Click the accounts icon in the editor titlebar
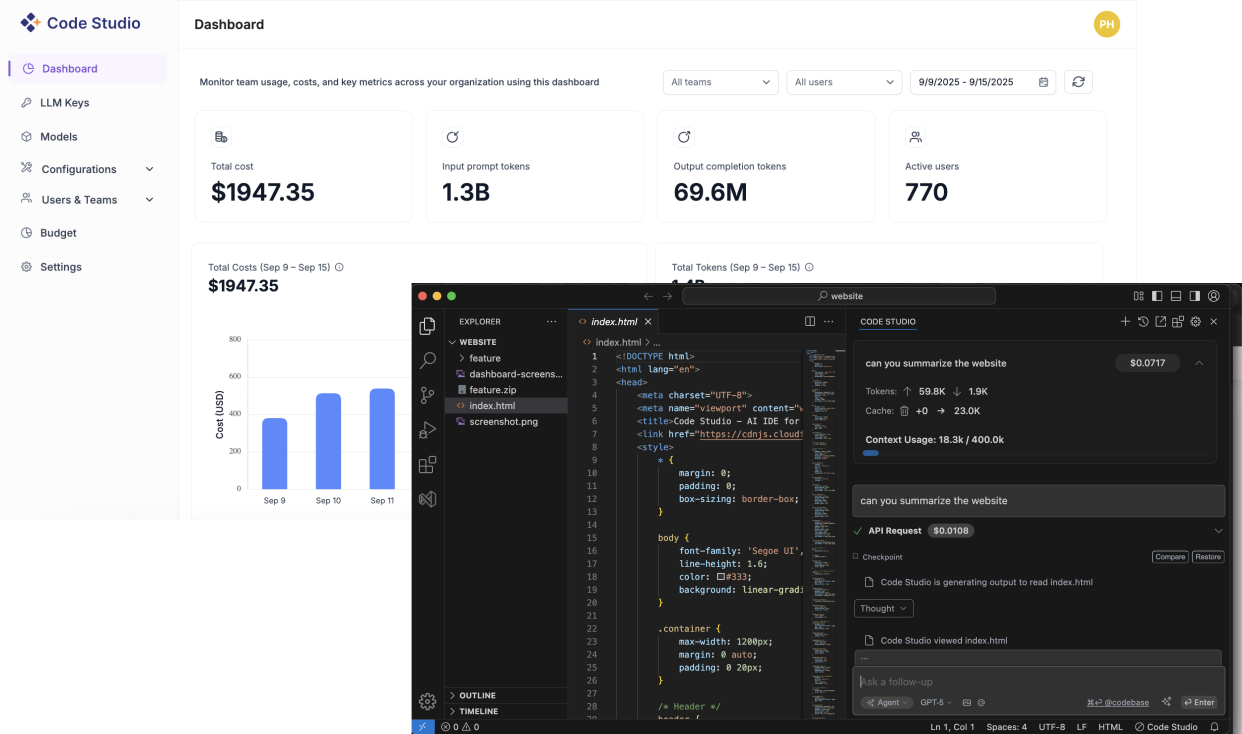The width and height of the screenshot is (1242, 734). point(1213,296)
